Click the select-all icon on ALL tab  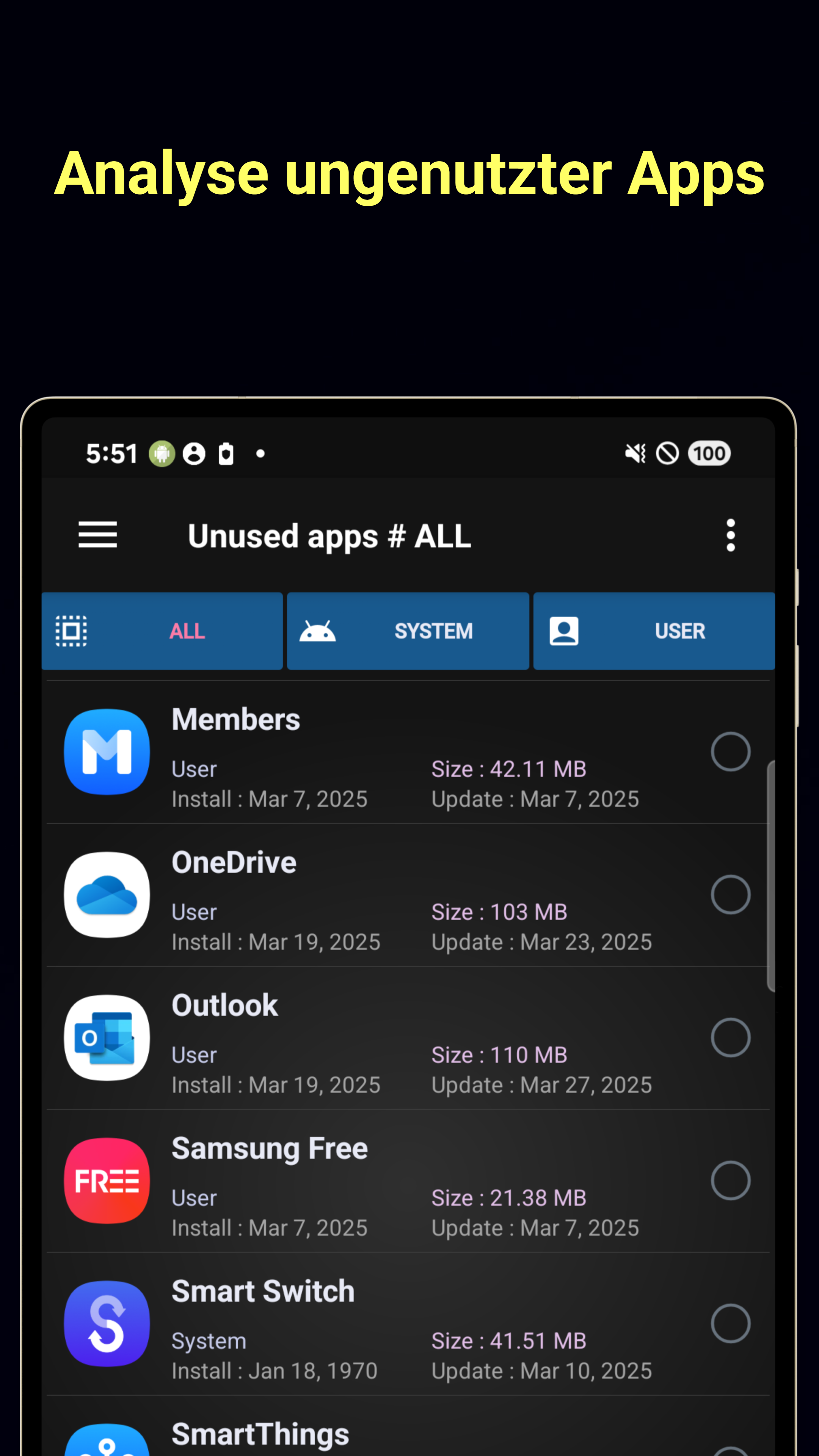click(x=71, y=631)
